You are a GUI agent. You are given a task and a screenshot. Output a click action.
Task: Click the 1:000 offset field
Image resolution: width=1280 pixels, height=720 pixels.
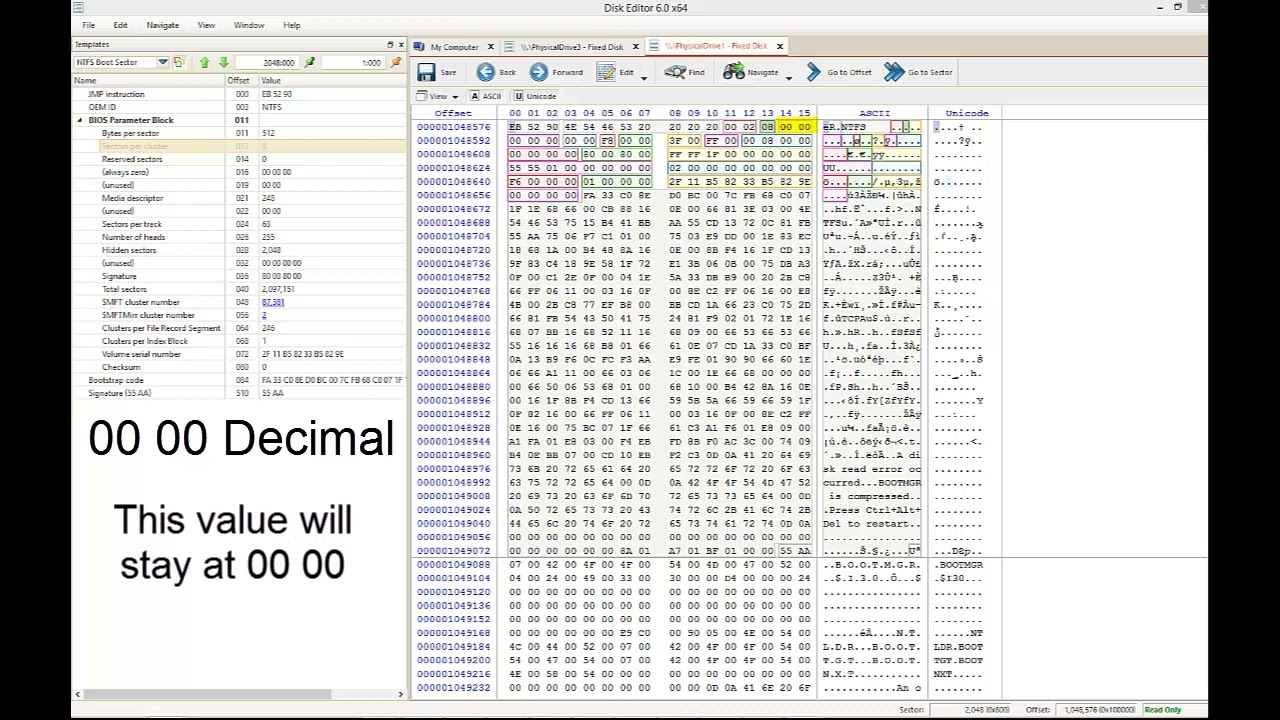[355, 62]
